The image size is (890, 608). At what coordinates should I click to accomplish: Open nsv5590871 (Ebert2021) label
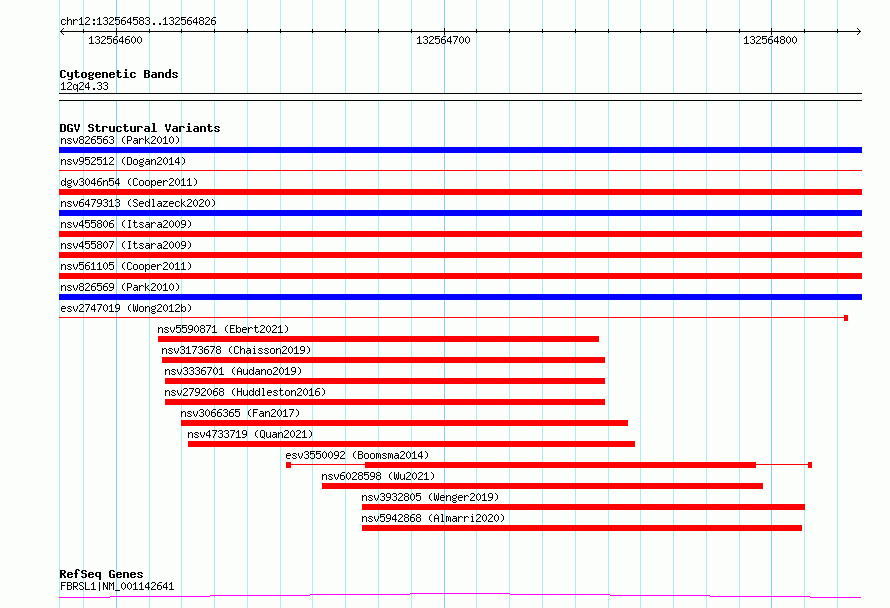tap(223, 329)
